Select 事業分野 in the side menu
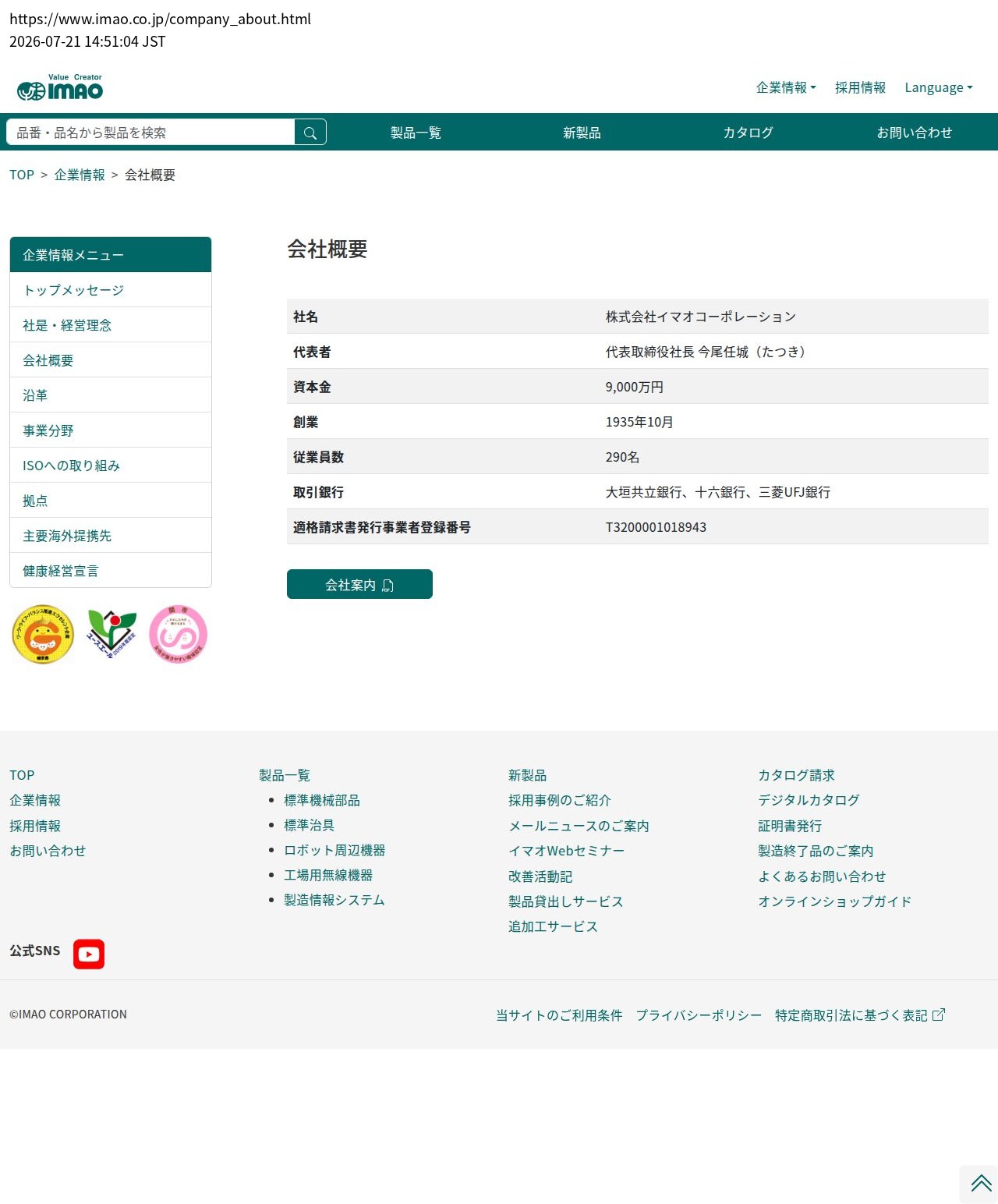The height and width of the screenshot is (1204, 998). coord(111,430)
